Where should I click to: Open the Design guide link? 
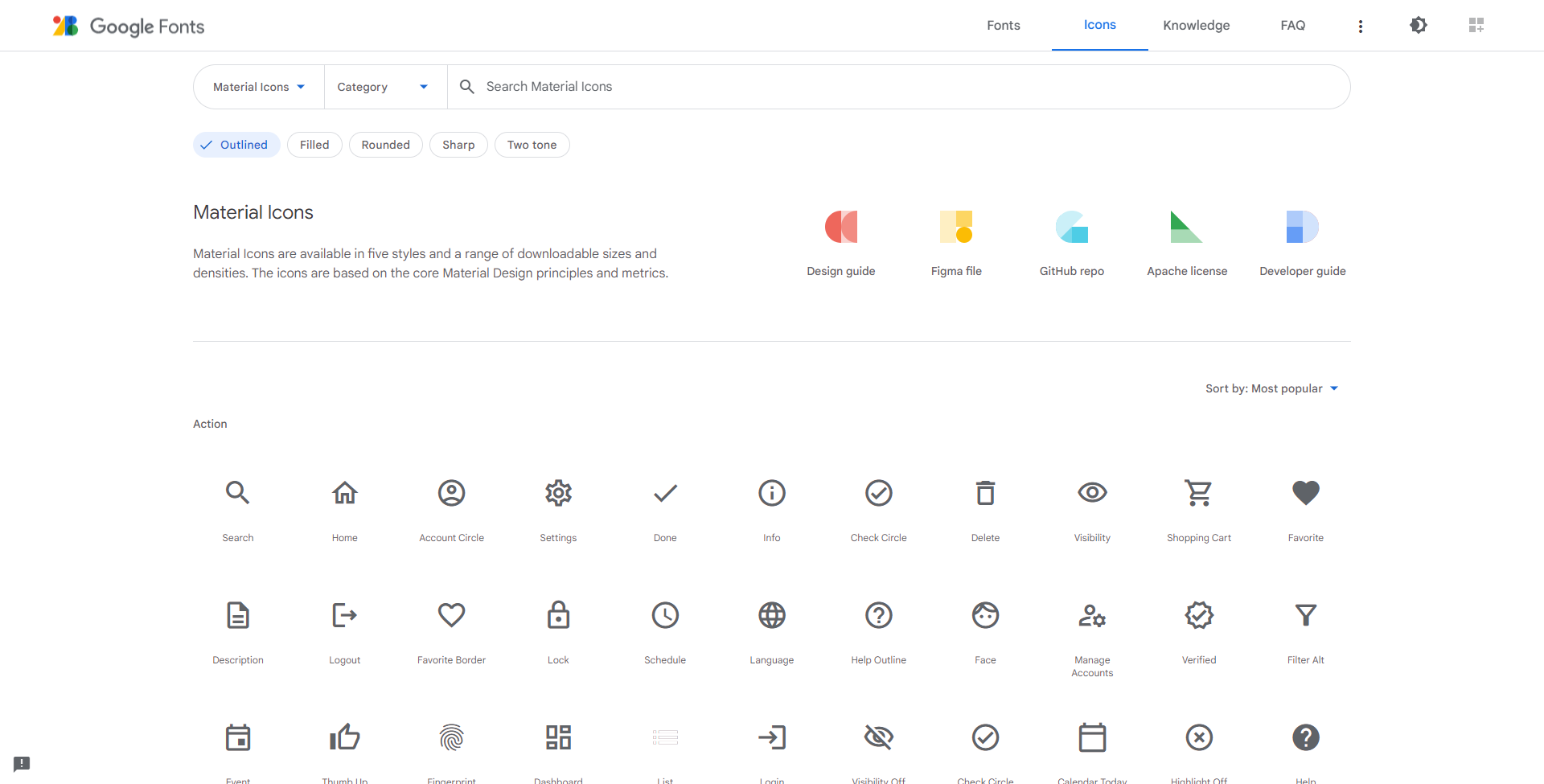pyautogui.click(x=841, y=244)
